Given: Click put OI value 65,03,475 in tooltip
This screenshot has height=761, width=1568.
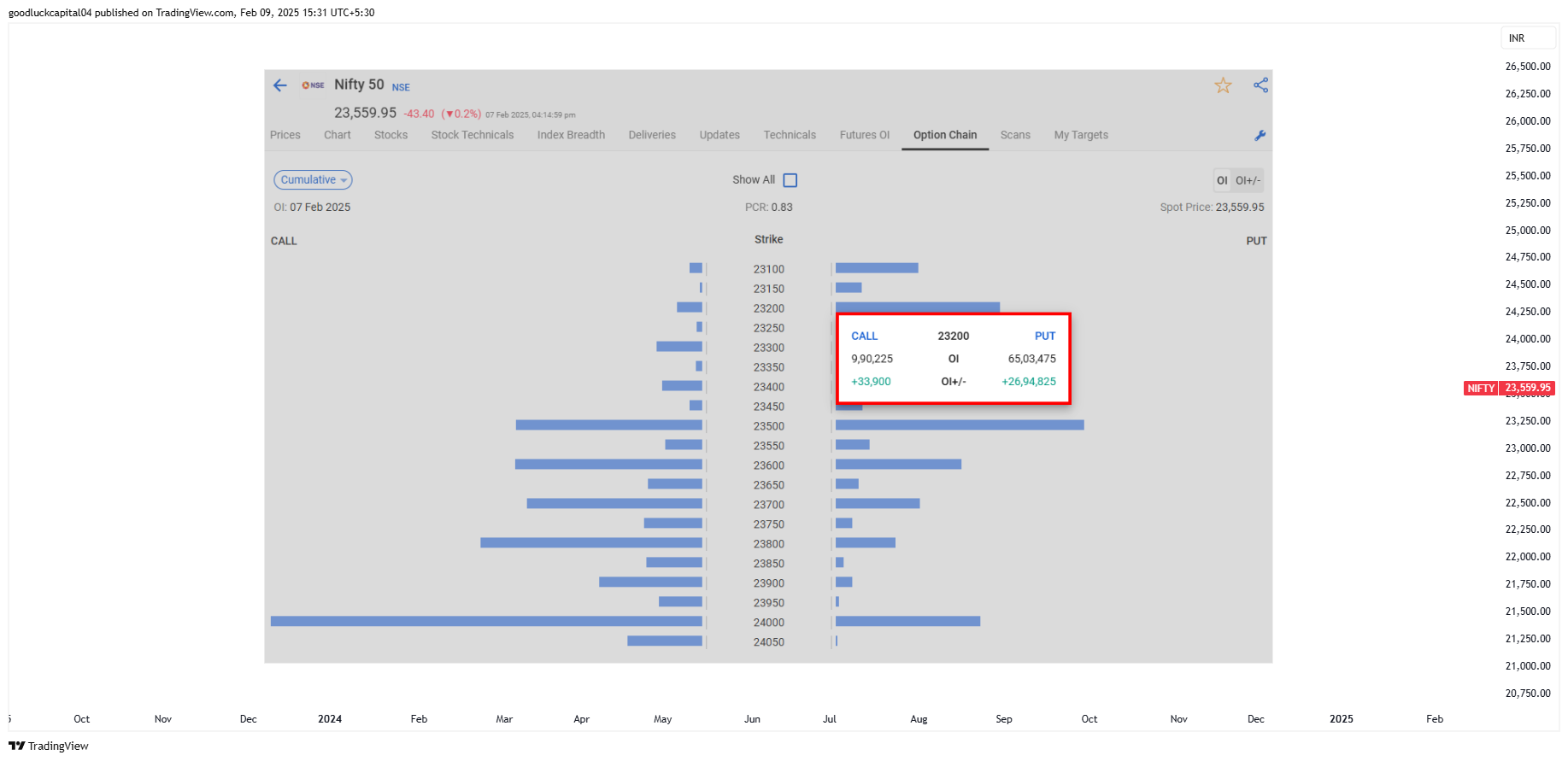Looking at the screenshot, I should (x=1031, y=359).
